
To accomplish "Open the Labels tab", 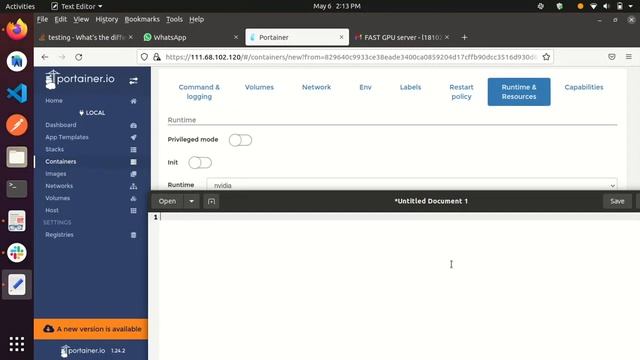I will point(410,87).
